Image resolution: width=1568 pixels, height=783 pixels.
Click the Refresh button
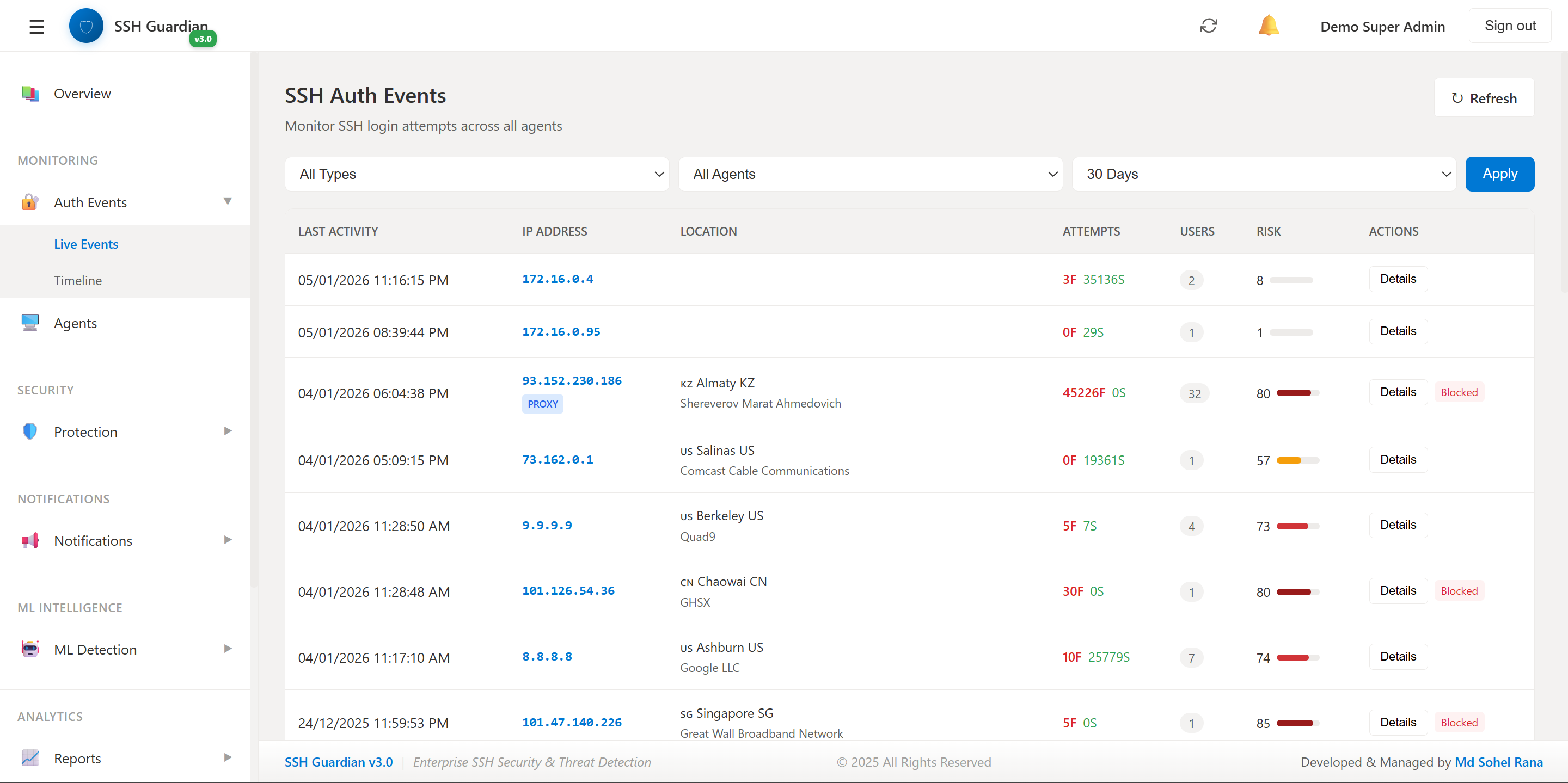click(x=1484, y=97)
